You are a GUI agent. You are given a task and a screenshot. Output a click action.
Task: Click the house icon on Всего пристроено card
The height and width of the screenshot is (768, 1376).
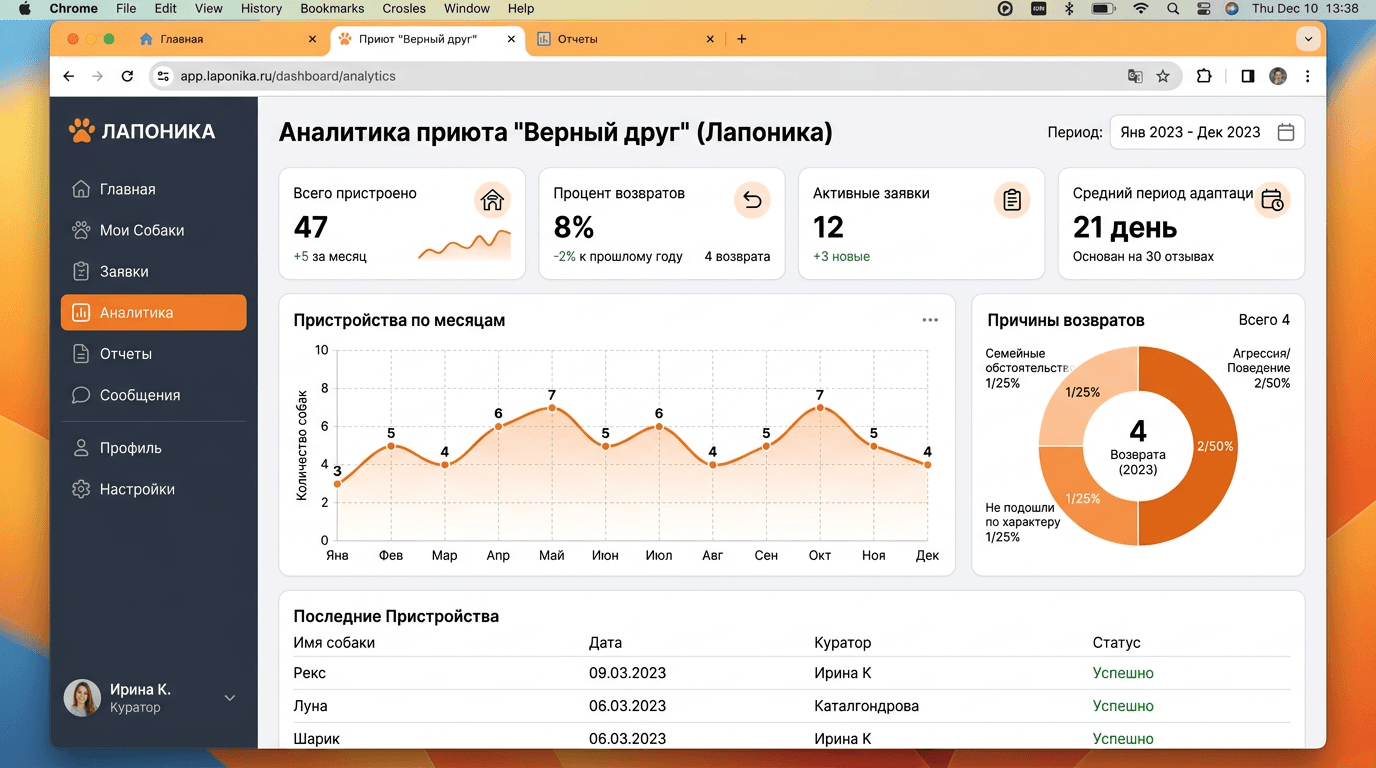(492, 200)
